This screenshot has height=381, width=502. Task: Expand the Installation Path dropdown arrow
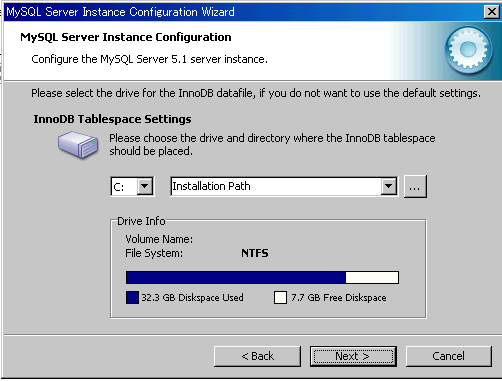389,186
